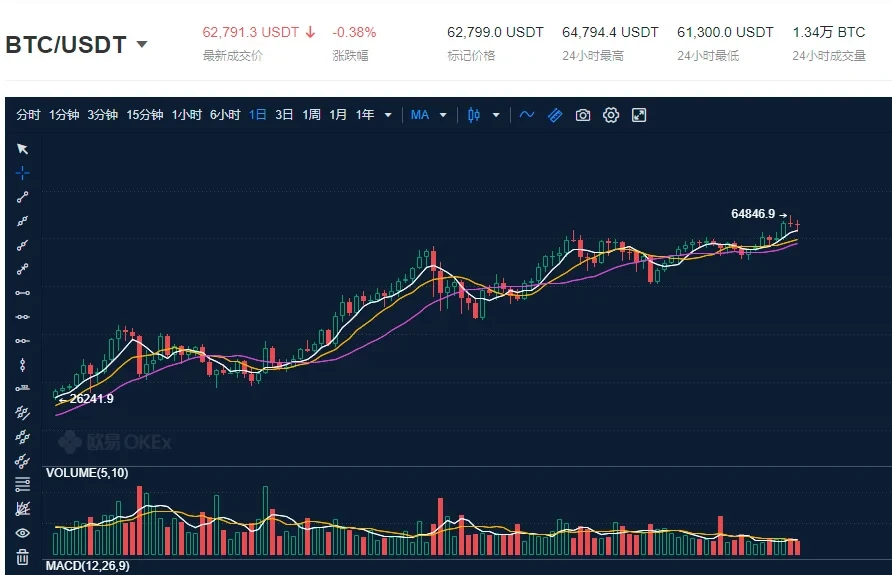Screen dimensions: 892x575
Task: Toggle the line chart wave icon
Action: click(x=527, y=115)
